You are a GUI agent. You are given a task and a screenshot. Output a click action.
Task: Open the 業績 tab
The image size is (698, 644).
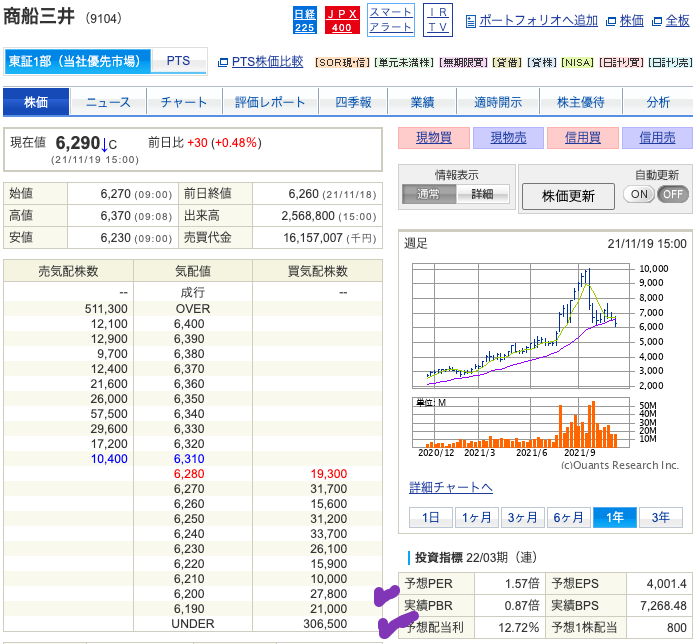[422, 102]
